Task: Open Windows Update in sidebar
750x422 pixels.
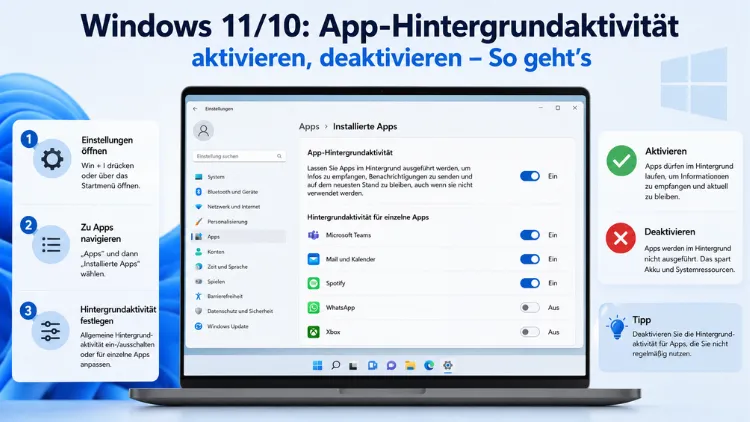Action: [x=239, y=326]
